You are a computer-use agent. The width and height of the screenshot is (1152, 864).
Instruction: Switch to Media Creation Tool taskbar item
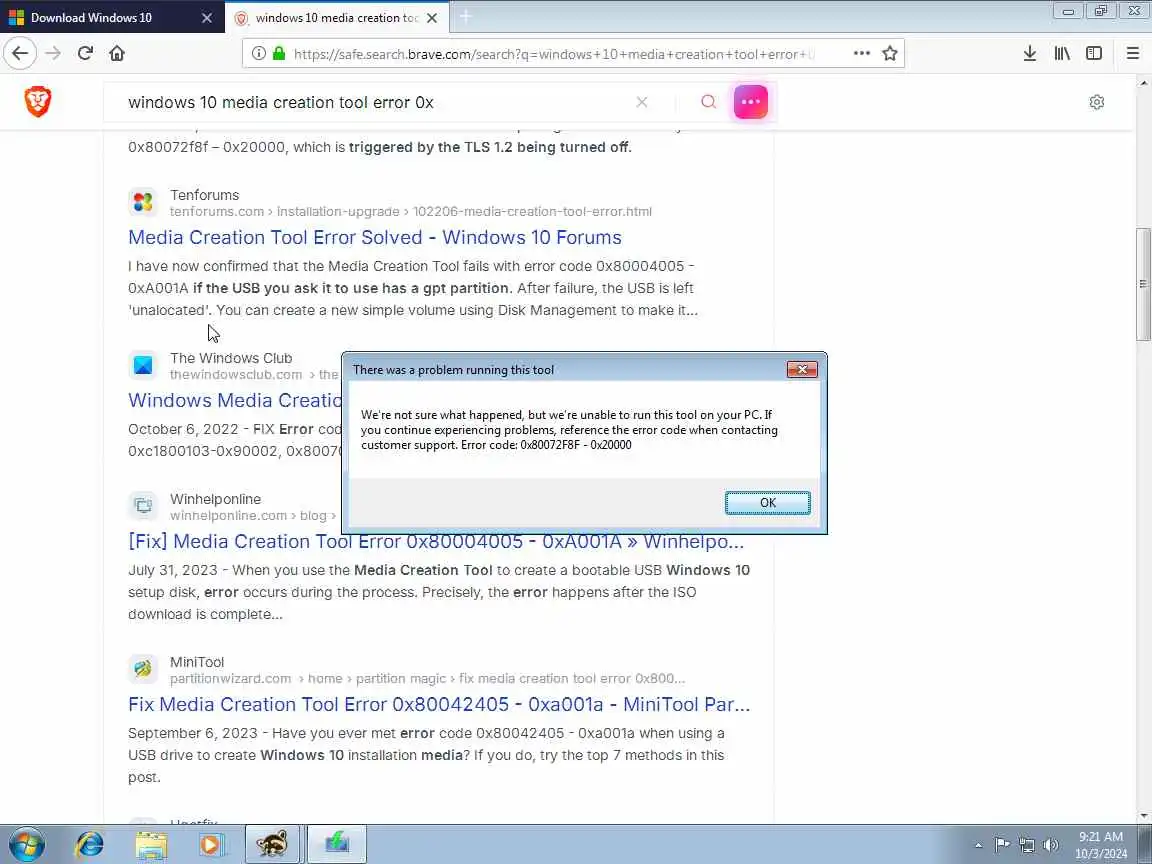point(336,844)
